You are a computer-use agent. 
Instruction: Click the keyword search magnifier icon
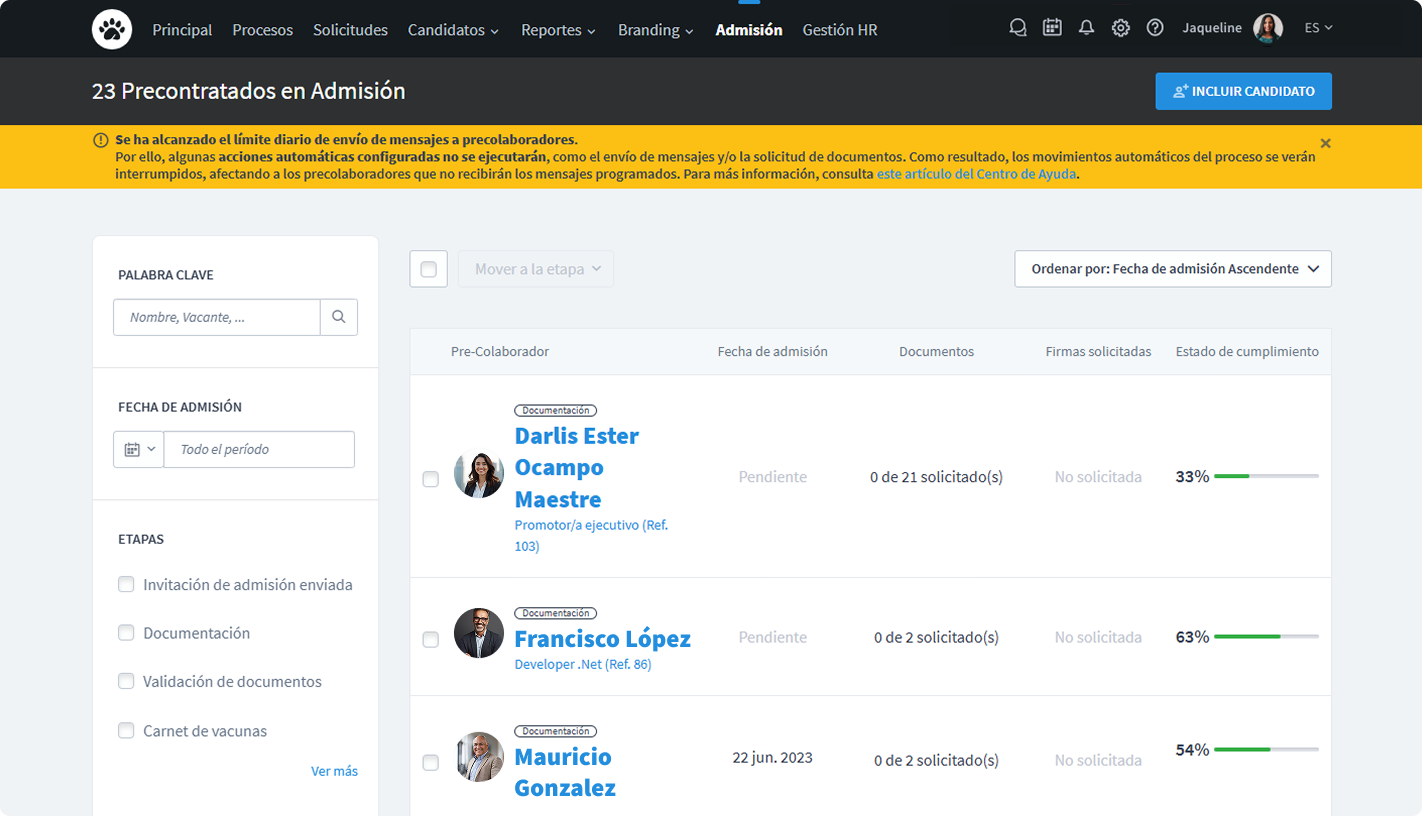click(x=339, y=317)
